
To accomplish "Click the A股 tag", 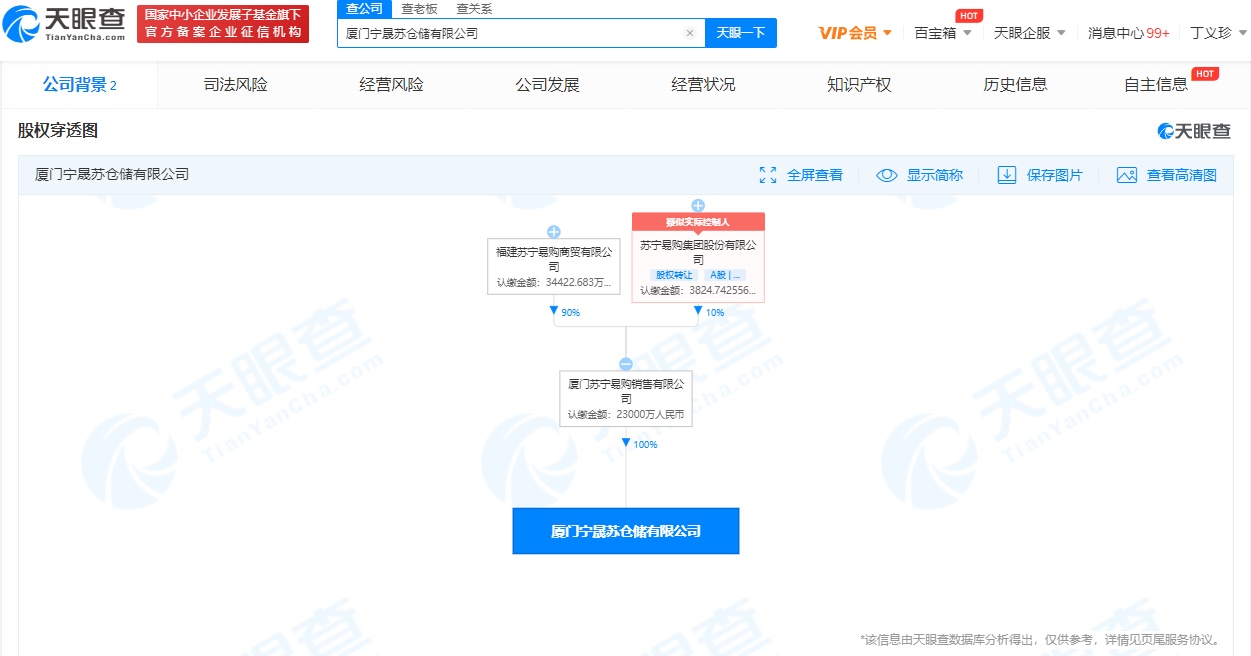I will pyautogui.click(x=724, y=275).
